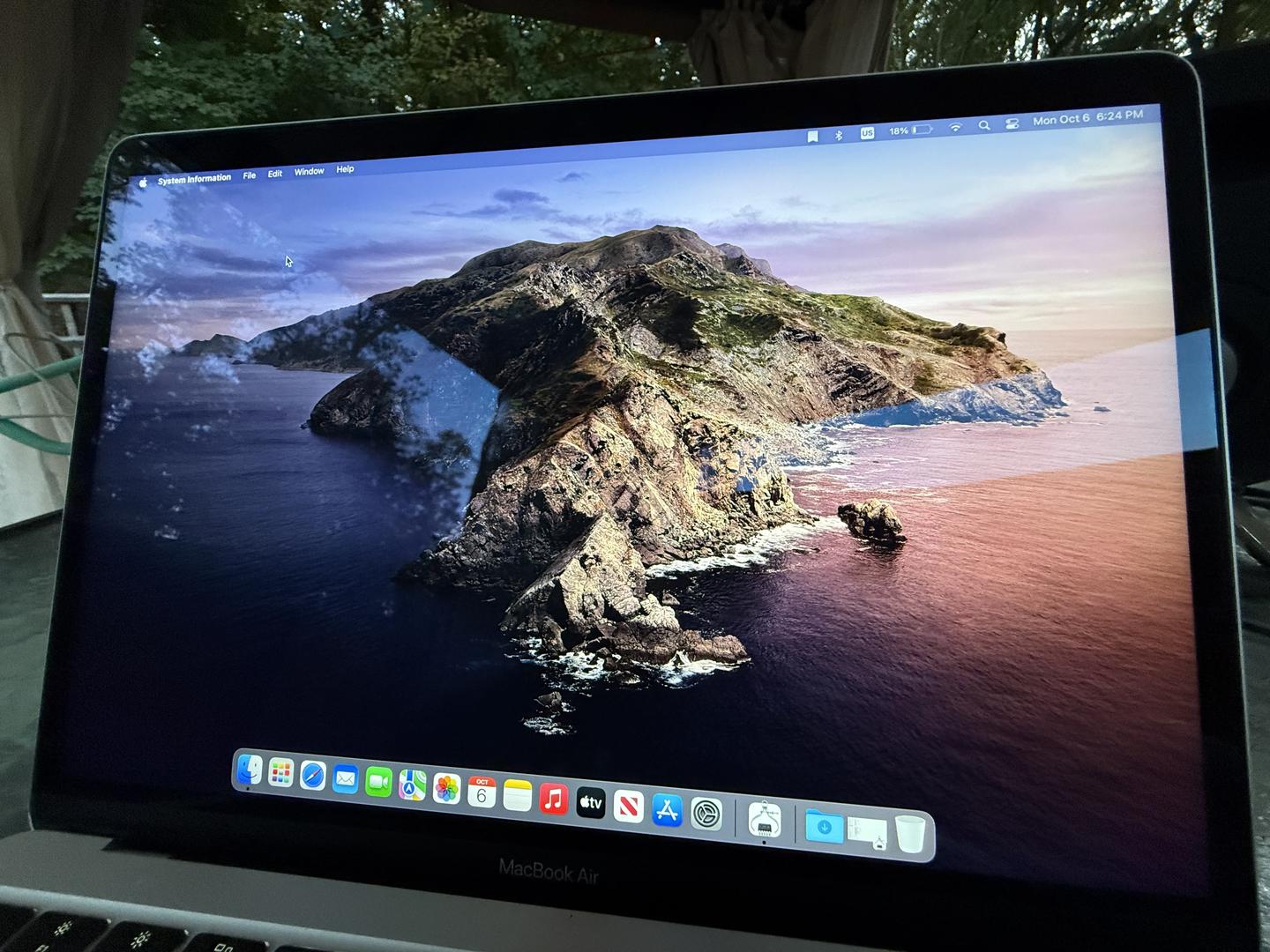This screenshot has height=952, width=1270.
Task: Open the Trash in the Dock
Action: pyautogui.click(x=910, y=833)
